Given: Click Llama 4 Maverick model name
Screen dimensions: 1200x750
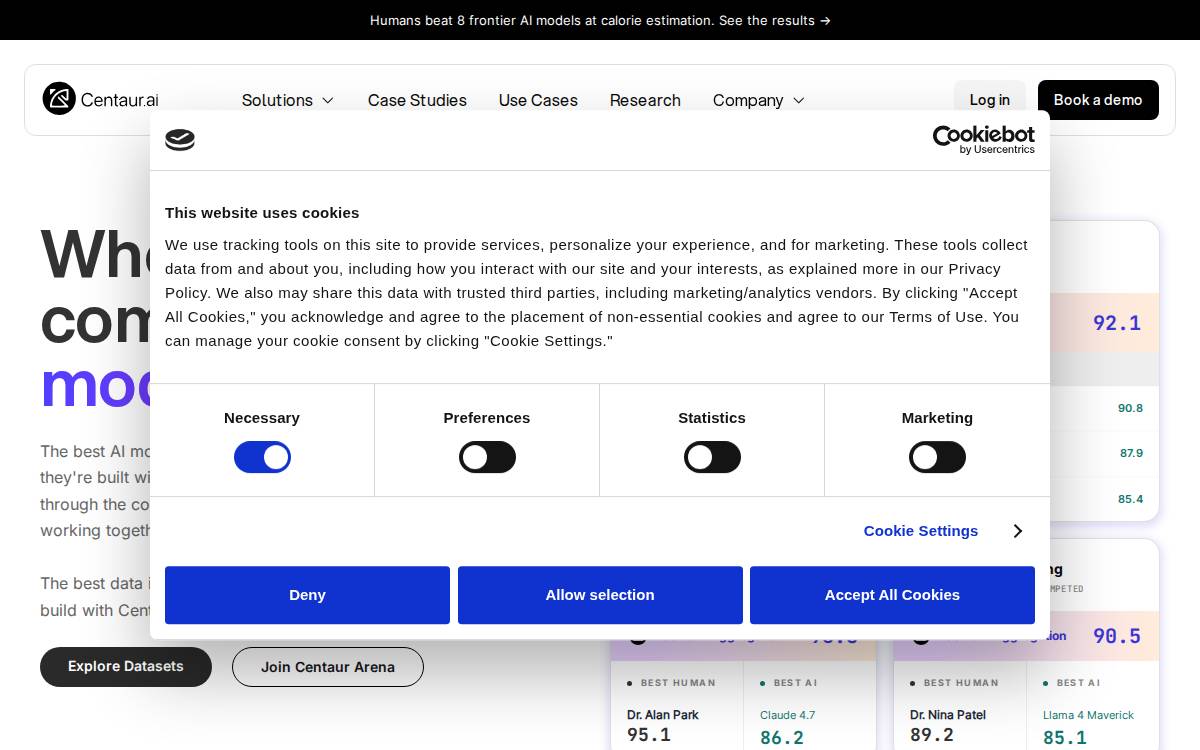Looking at the screenshot, I should point(1088,715).
